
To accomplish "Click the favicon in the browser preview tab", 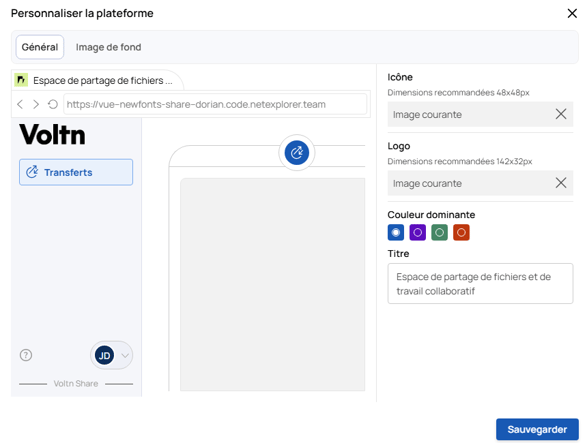I will pos(21,80).
